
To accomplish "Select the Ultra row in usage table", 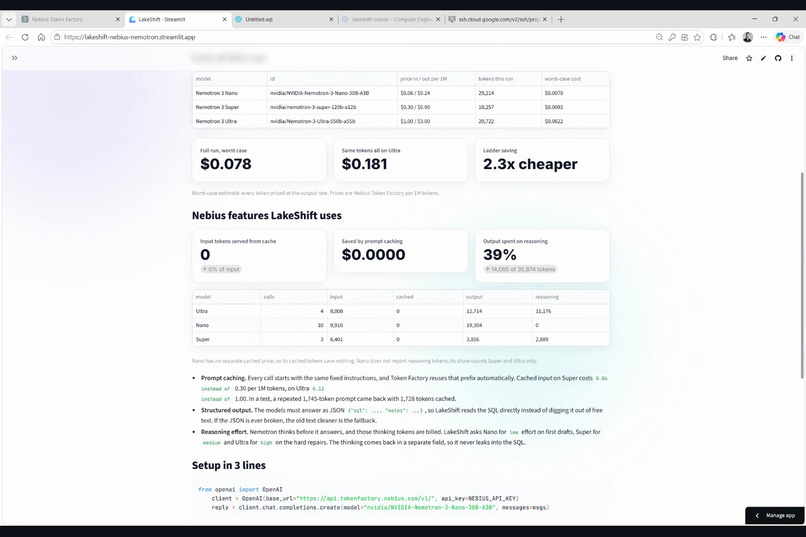I will pos(401,311).
